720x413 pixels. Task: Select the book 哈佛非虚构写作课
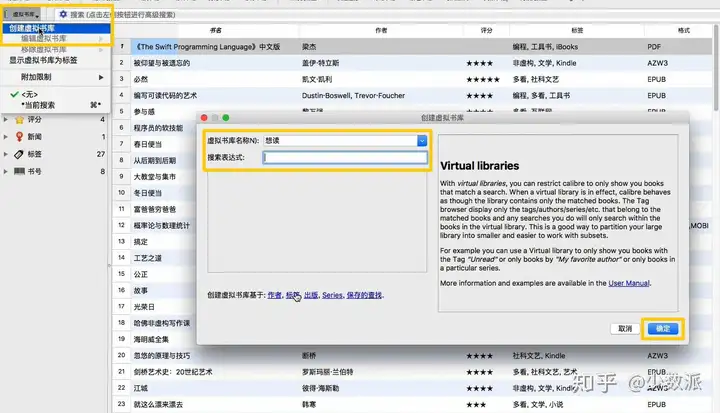pyautogui.click(x=162, y=323)
